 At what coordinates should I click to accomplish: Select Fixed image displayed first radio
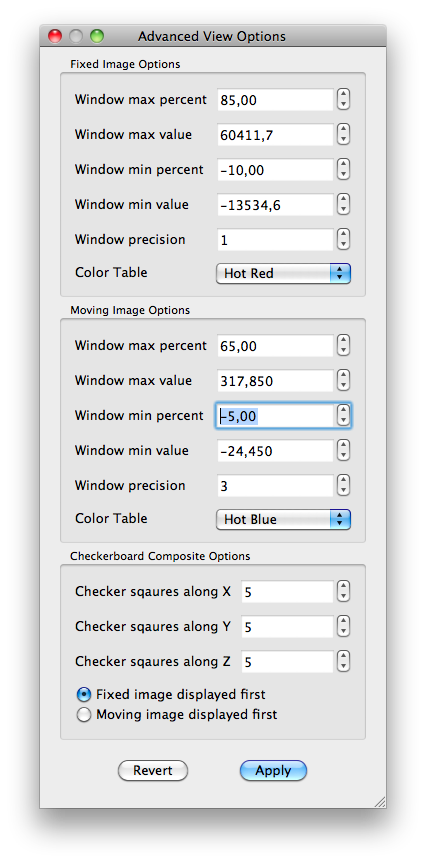click(x=84, y=695)
